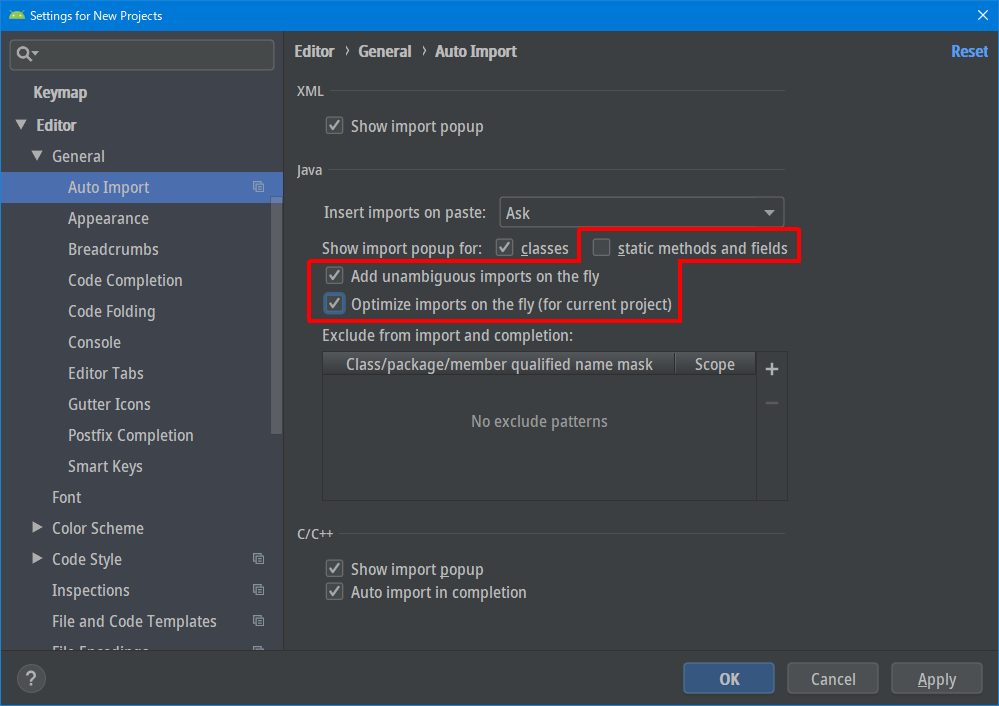Open the Insert imports on paste dropdown
This screenshot has width=999, height=706.
click(642, 213)
